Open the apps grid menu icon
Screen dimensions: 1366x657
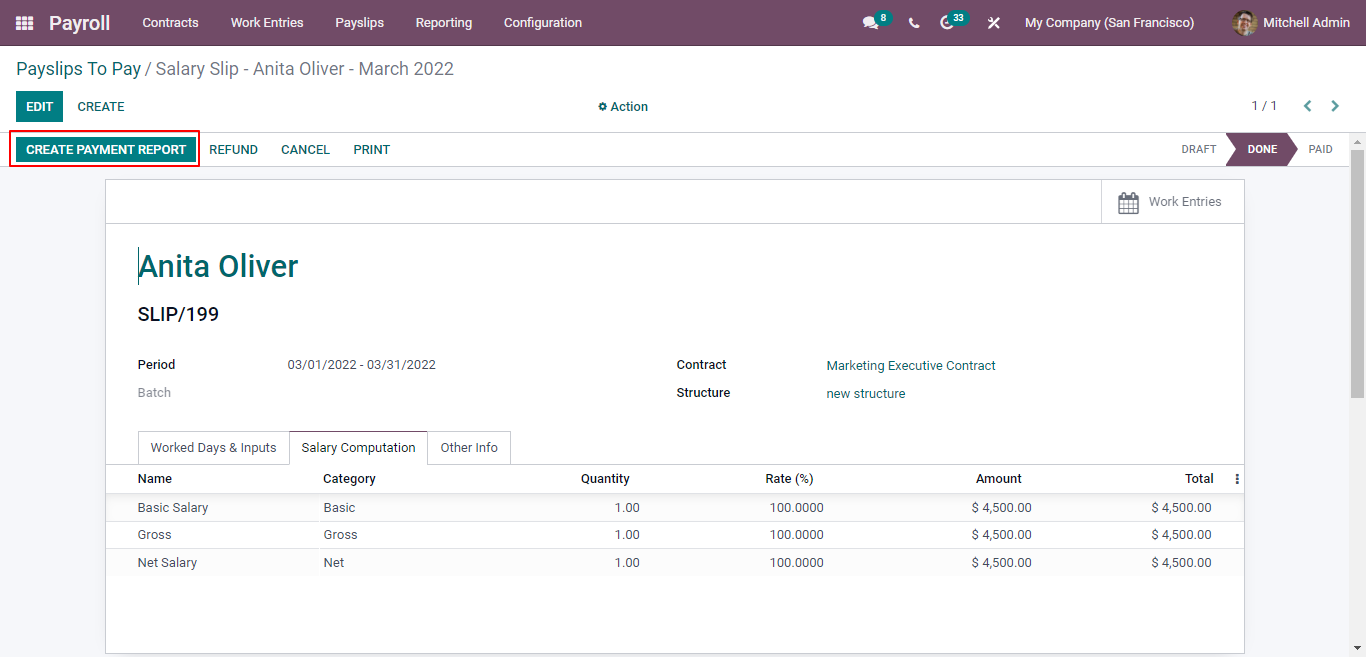[24, 23]
